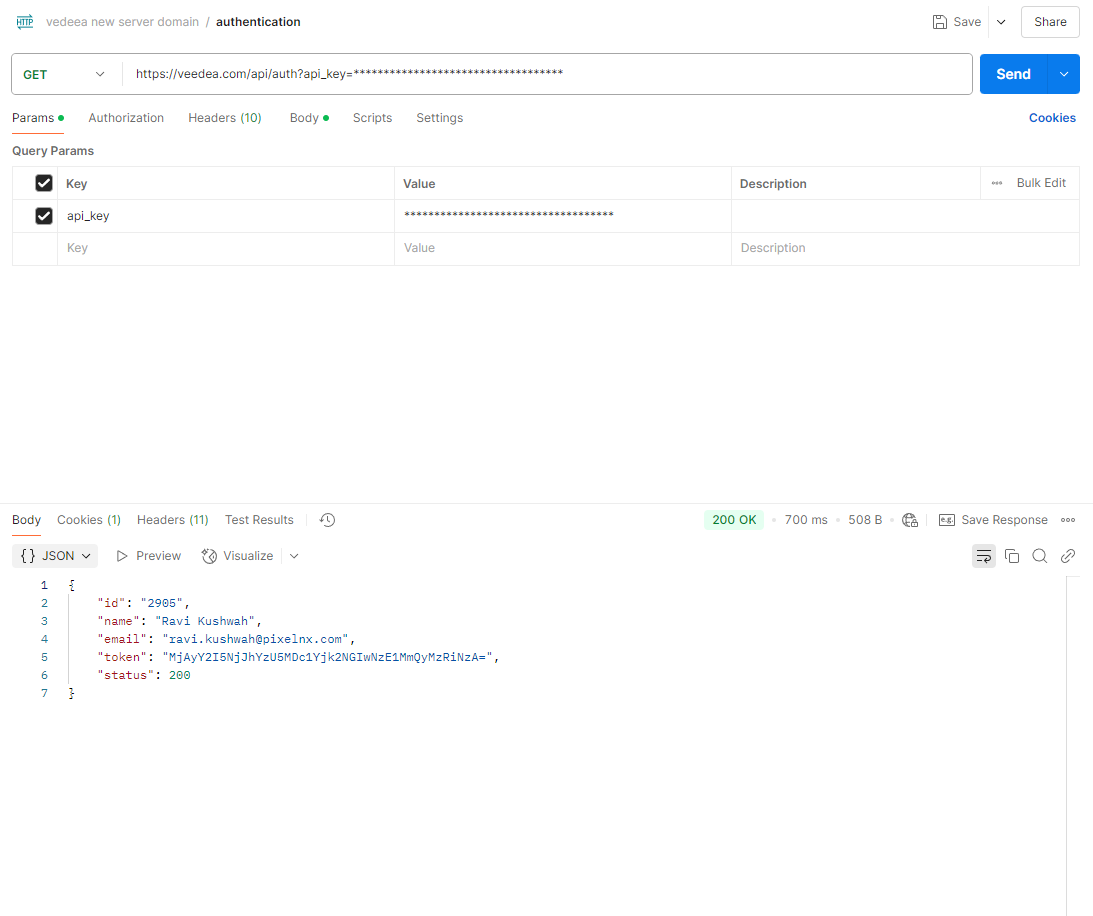Click the HTTP request type icon
This screenshot has height=916, width=1093.
[x=25, y=22]
